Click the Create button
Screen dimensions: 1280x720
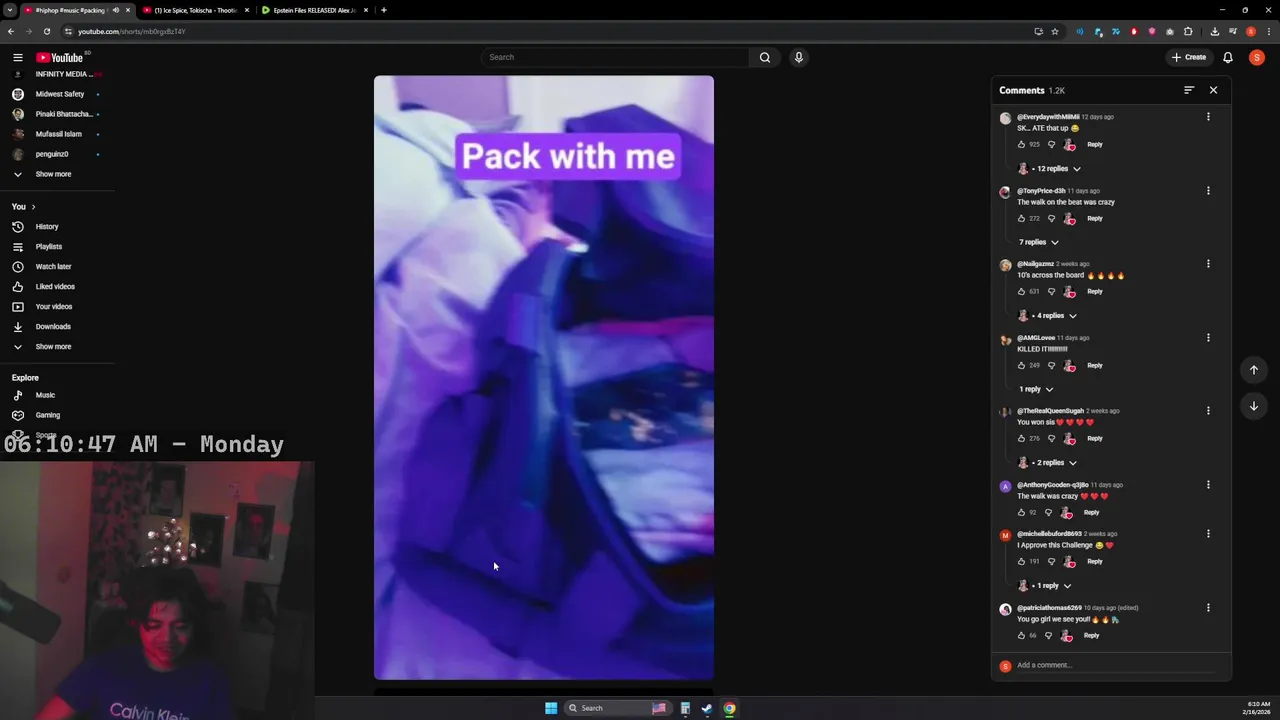[1189, 57]
